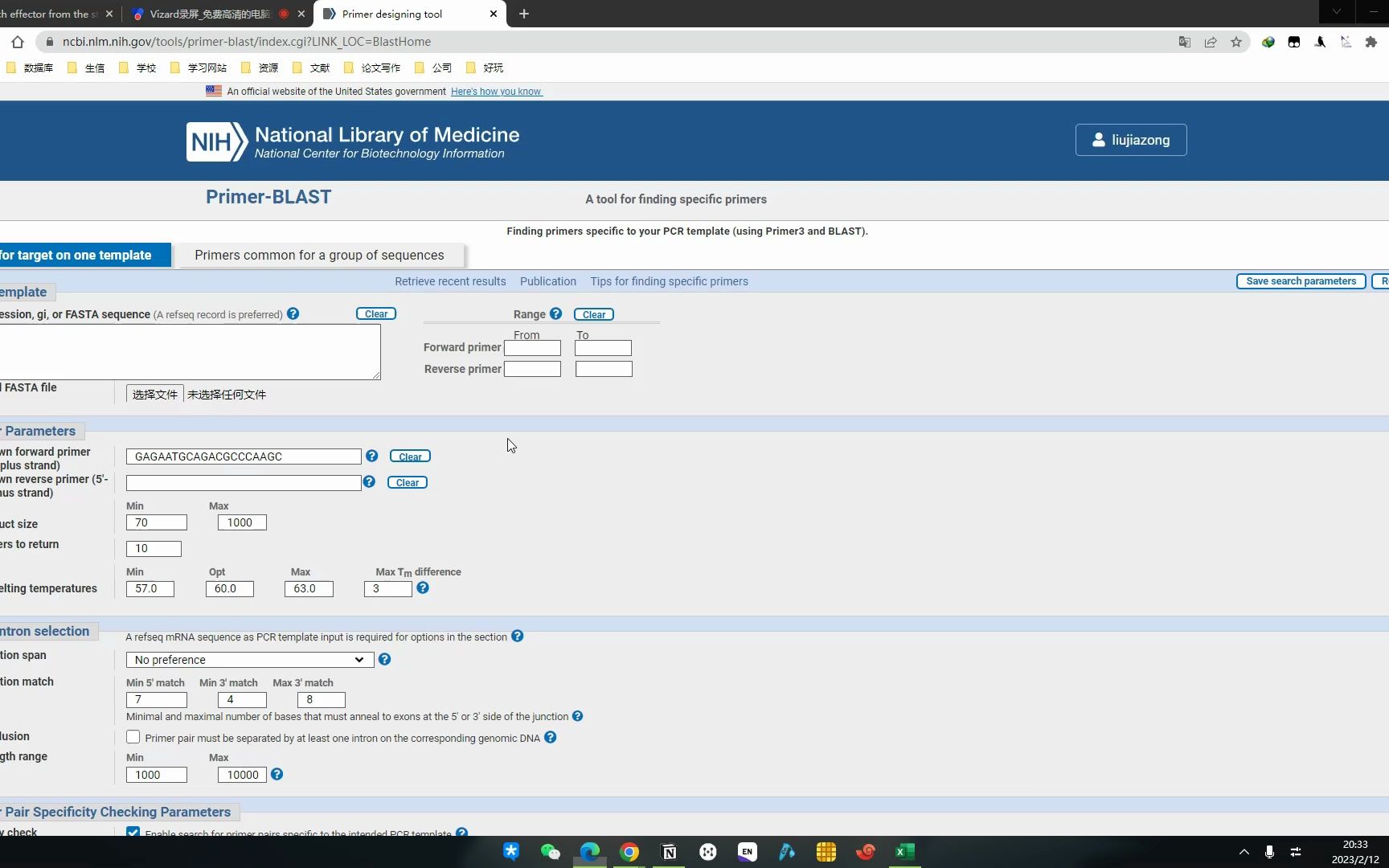1389x868 pixels.
Task: Open English input method tray icon
Action: tap(748, 852)
